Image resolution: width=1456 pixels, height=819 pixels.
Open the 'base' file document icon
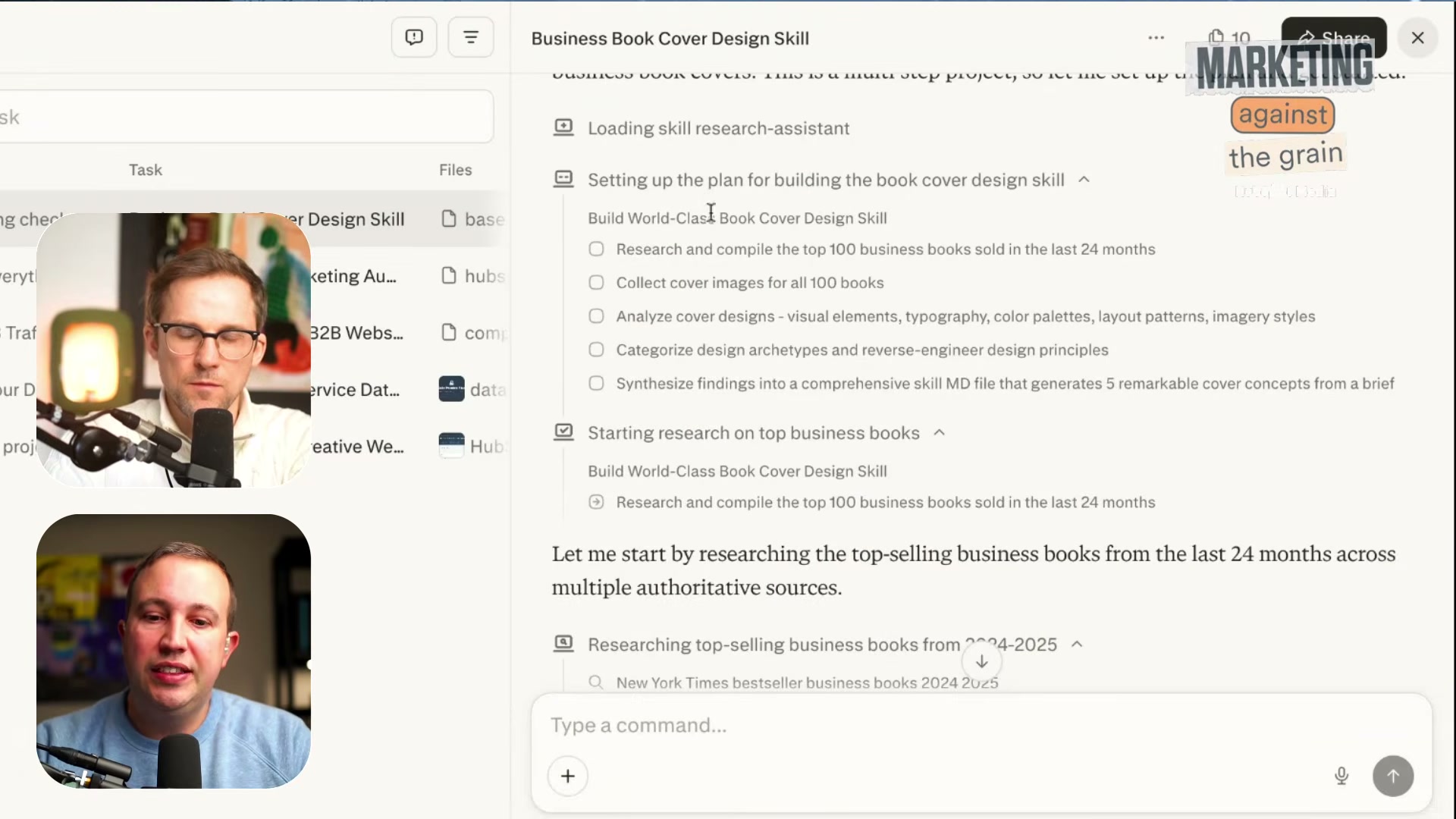449,219
